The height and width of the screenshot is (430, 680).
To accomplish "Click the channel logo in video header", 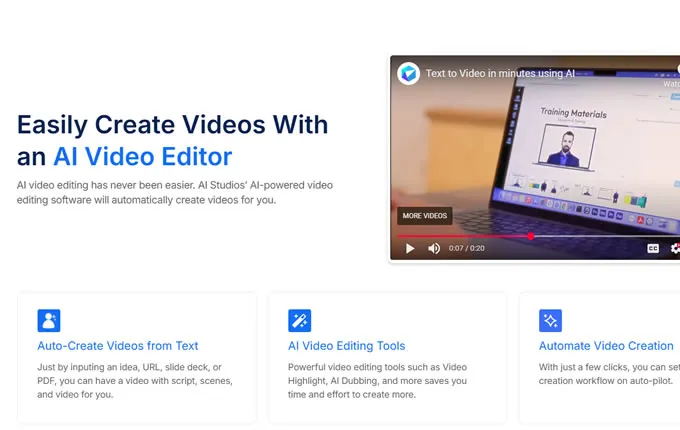I will [408, 73].
